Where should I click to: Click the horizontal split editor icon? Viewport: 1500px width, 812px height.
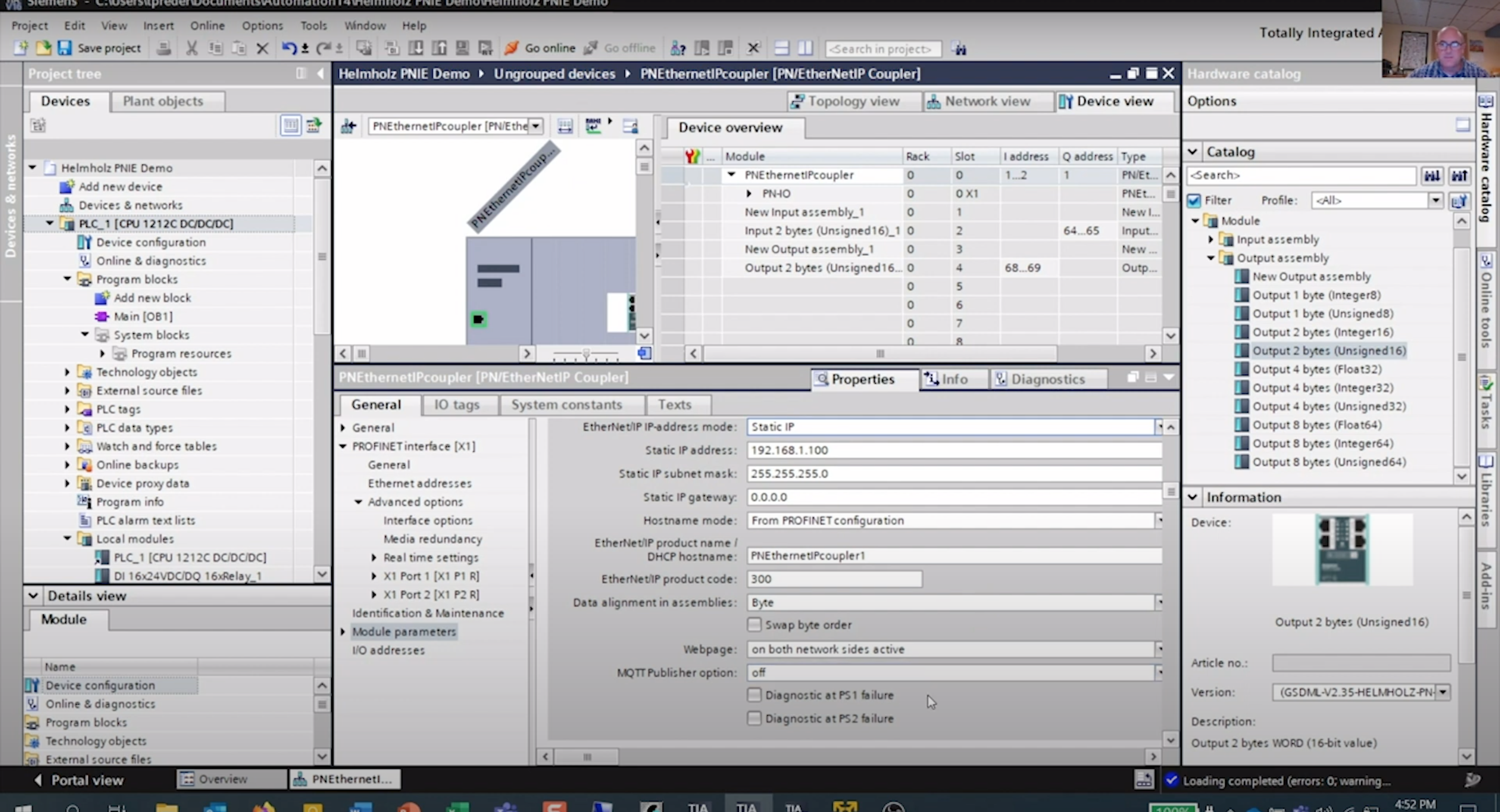781,48
